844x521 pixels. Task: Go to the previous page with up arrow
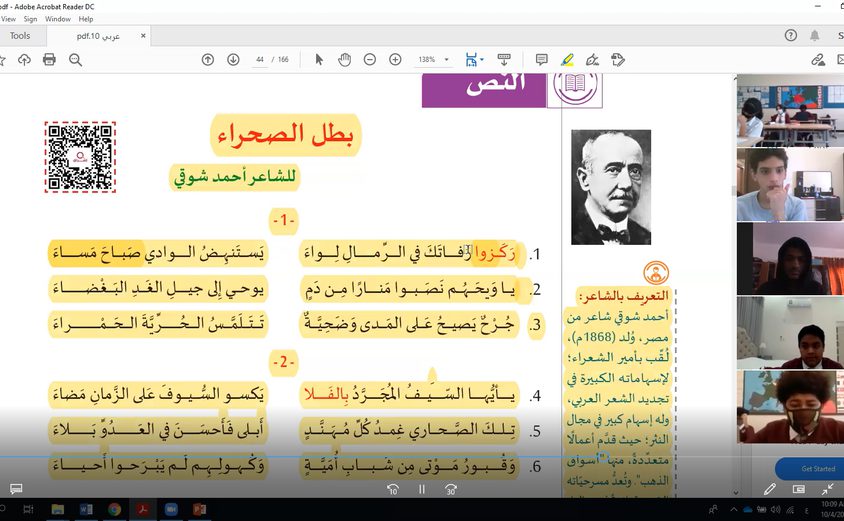tap(208, 60)
